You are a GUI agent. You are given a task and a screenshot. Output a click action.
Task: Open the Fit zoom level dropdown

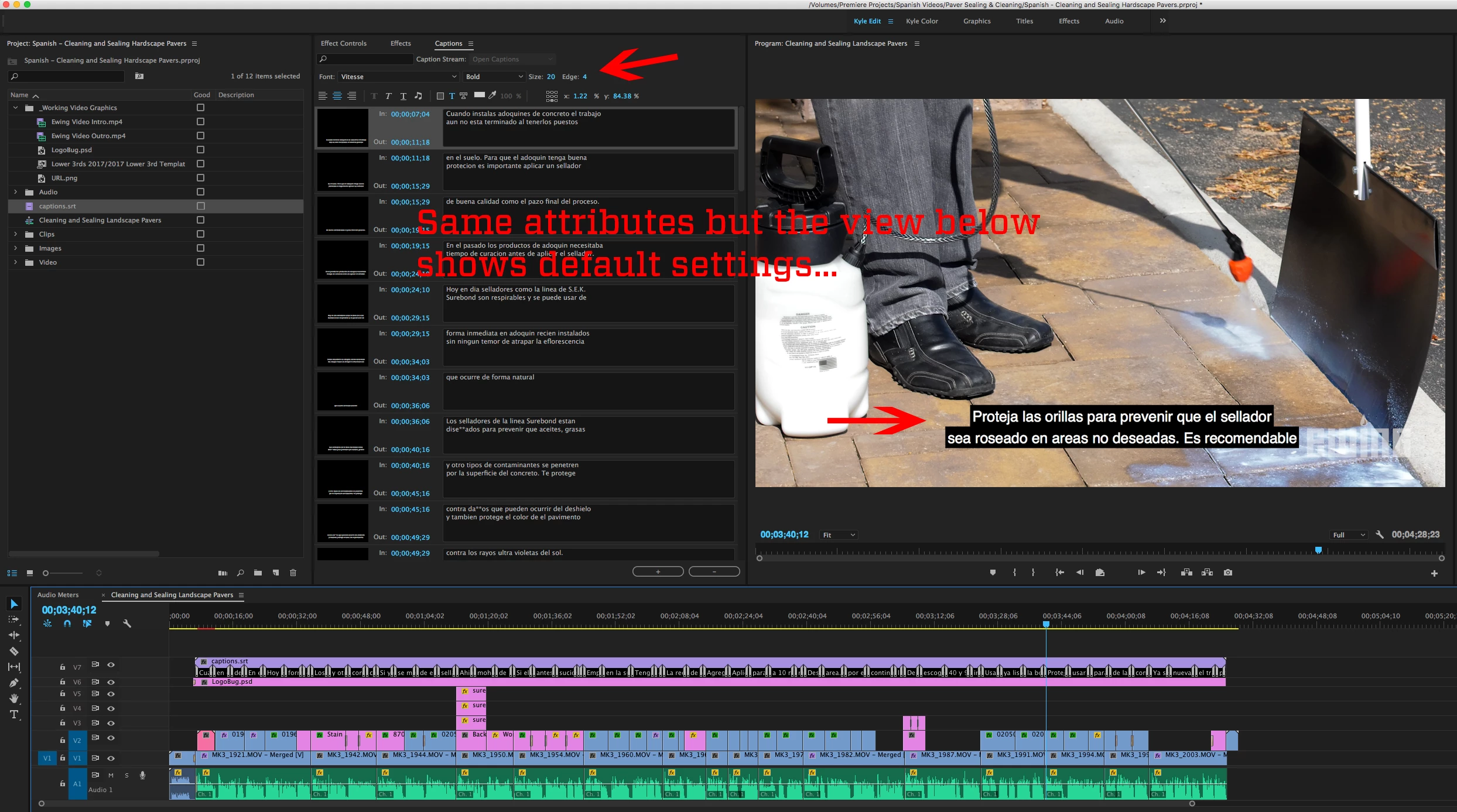click(x=839, y=535)
